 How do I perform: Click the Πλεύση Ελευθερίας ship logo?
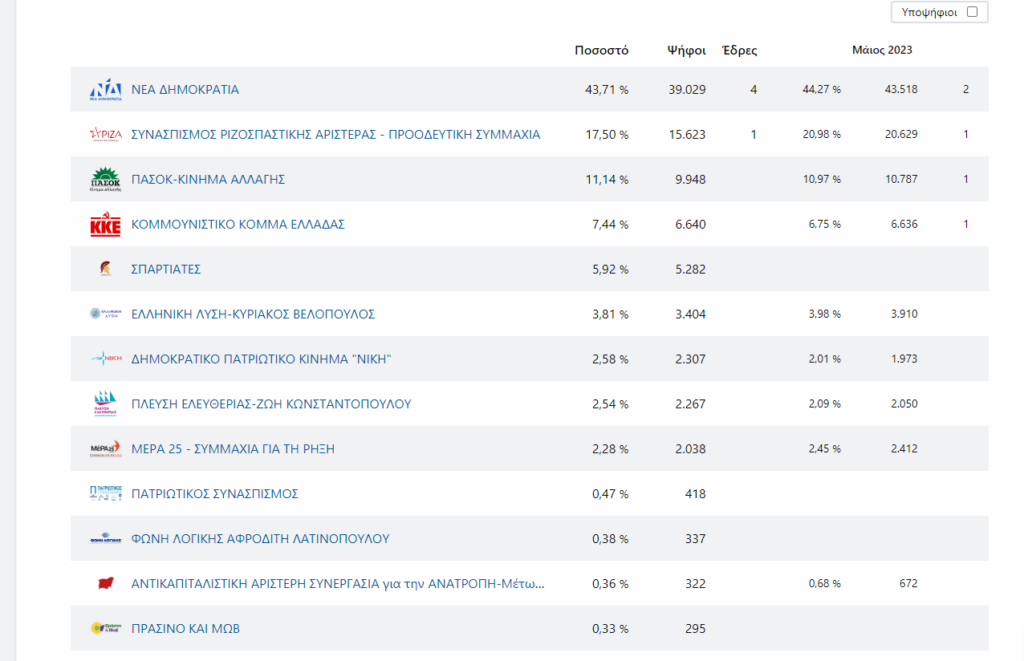coord(105,404)
